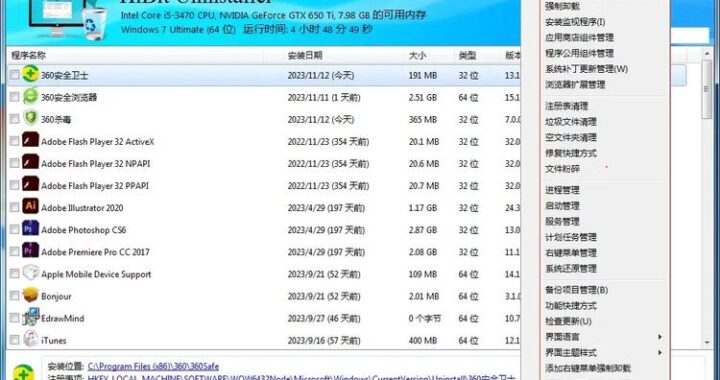Click the Apple Mobile Device Support icon
Screen dimensions: 720x380
point(30,272)
